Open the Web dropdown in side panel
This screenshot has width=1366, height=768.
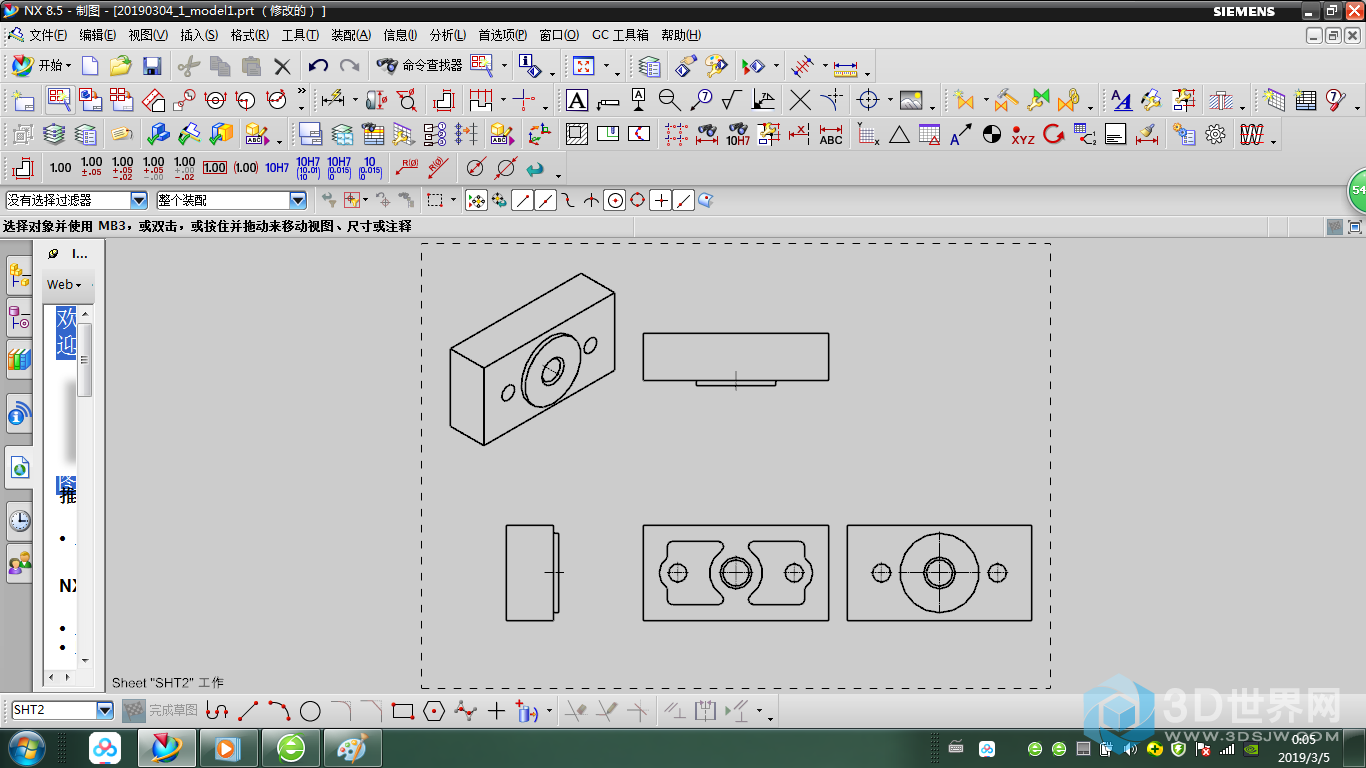[65, 284]
